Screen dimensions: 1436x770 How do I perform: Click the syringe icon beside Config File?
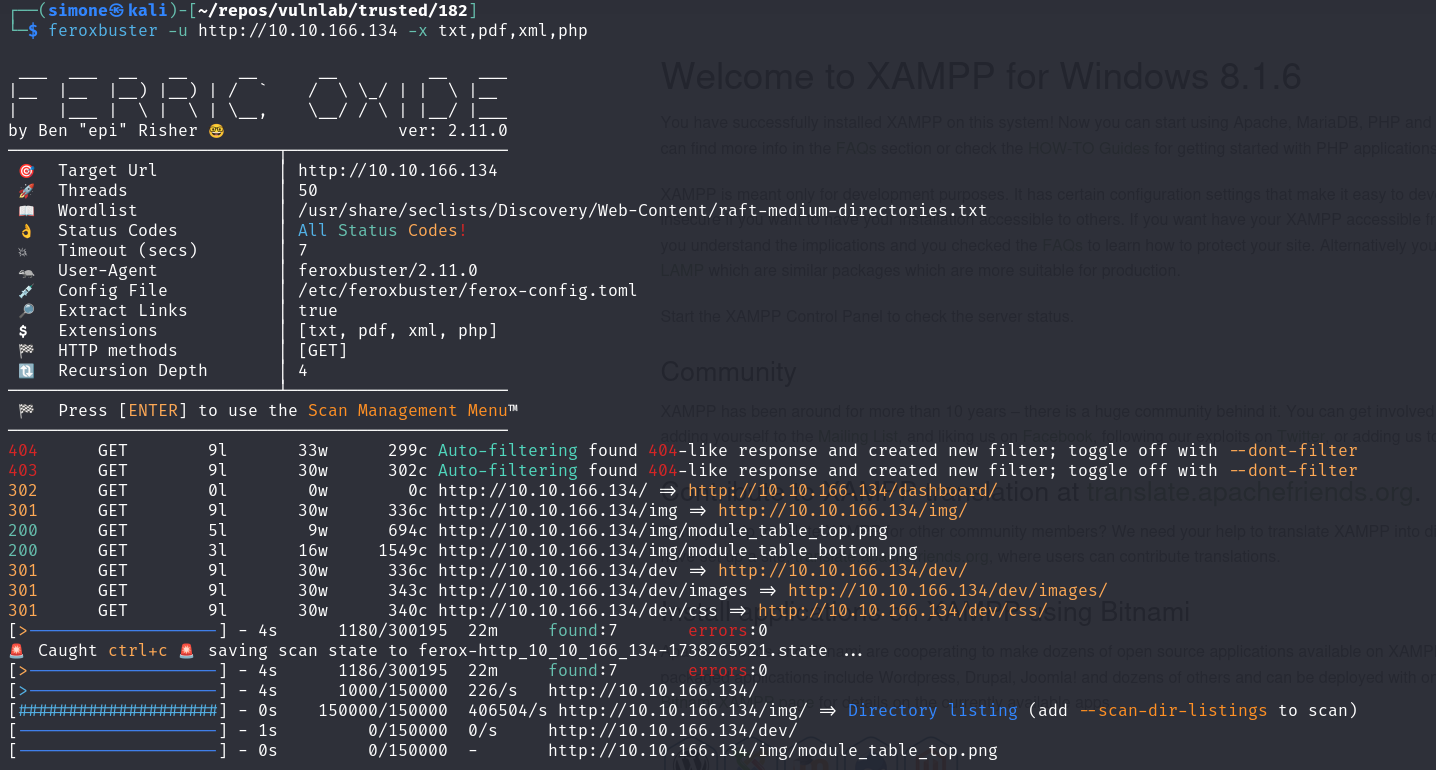26,291
